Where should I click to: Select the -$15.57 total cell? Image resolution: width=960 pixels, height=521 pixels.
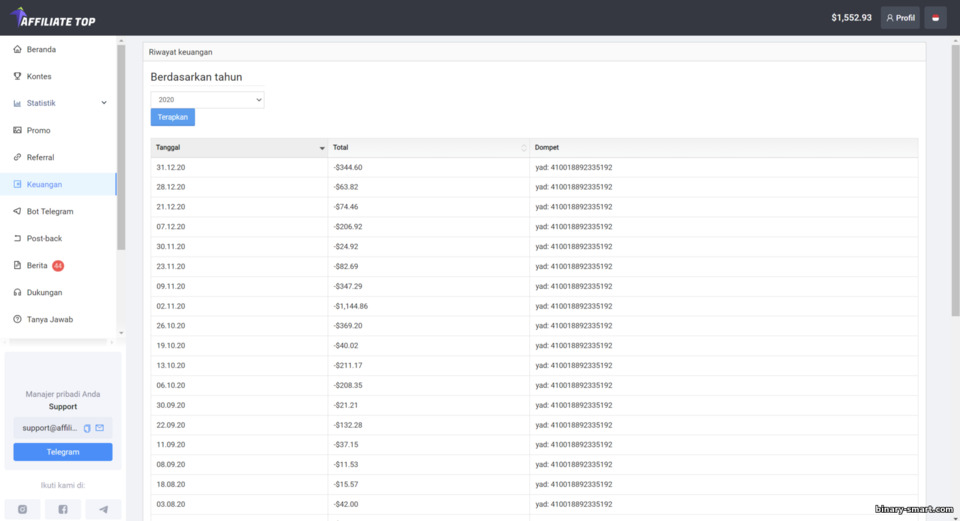point(429,484)
